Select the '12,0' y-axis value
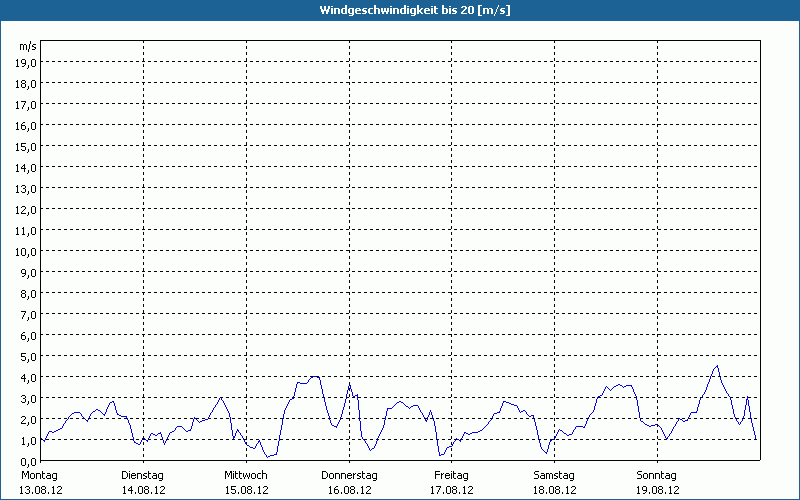This screenshot has width=800, height=500. [26, 210]
